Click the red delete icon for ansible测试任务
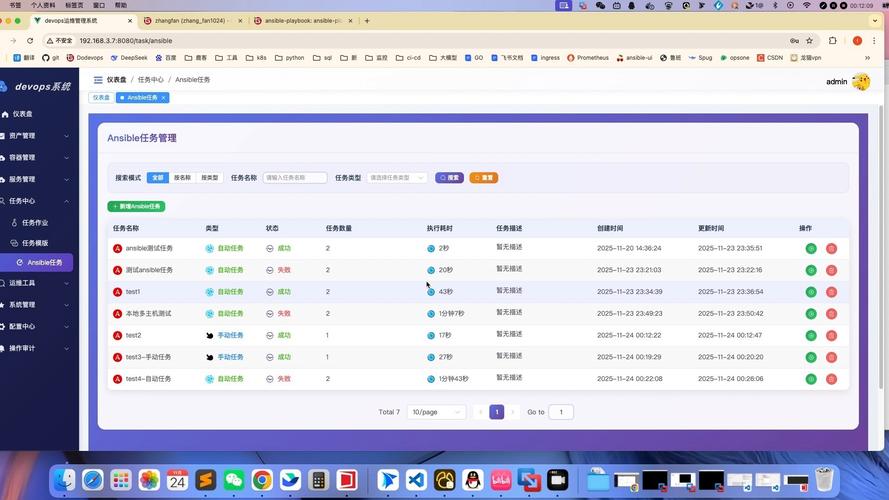Screen dimensions: 889x500 pyautogui.click(x=831, y=248)
